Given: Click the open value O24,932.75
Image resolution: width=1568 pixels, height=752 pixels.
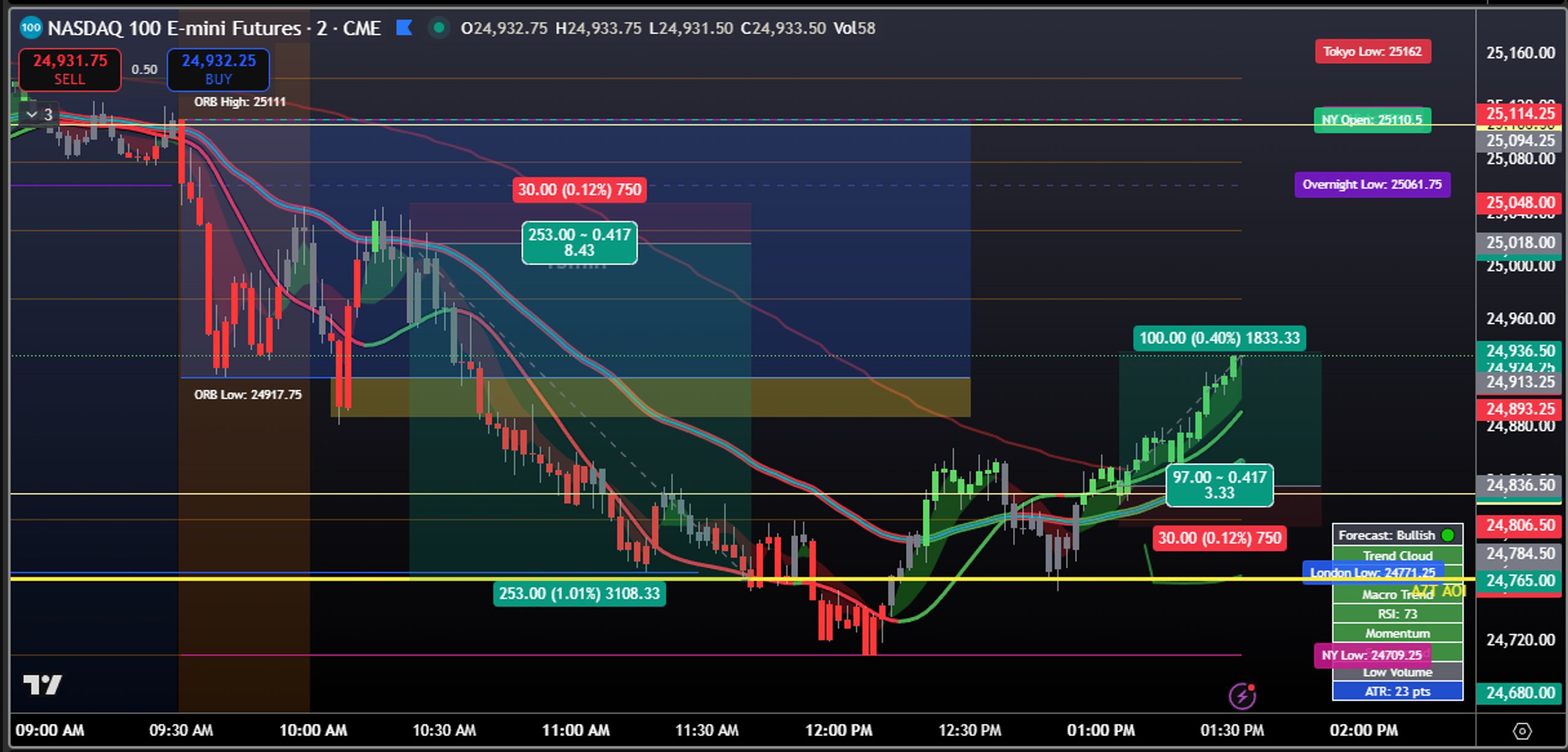Looking at the screenshot, I should tap(503, 28).
